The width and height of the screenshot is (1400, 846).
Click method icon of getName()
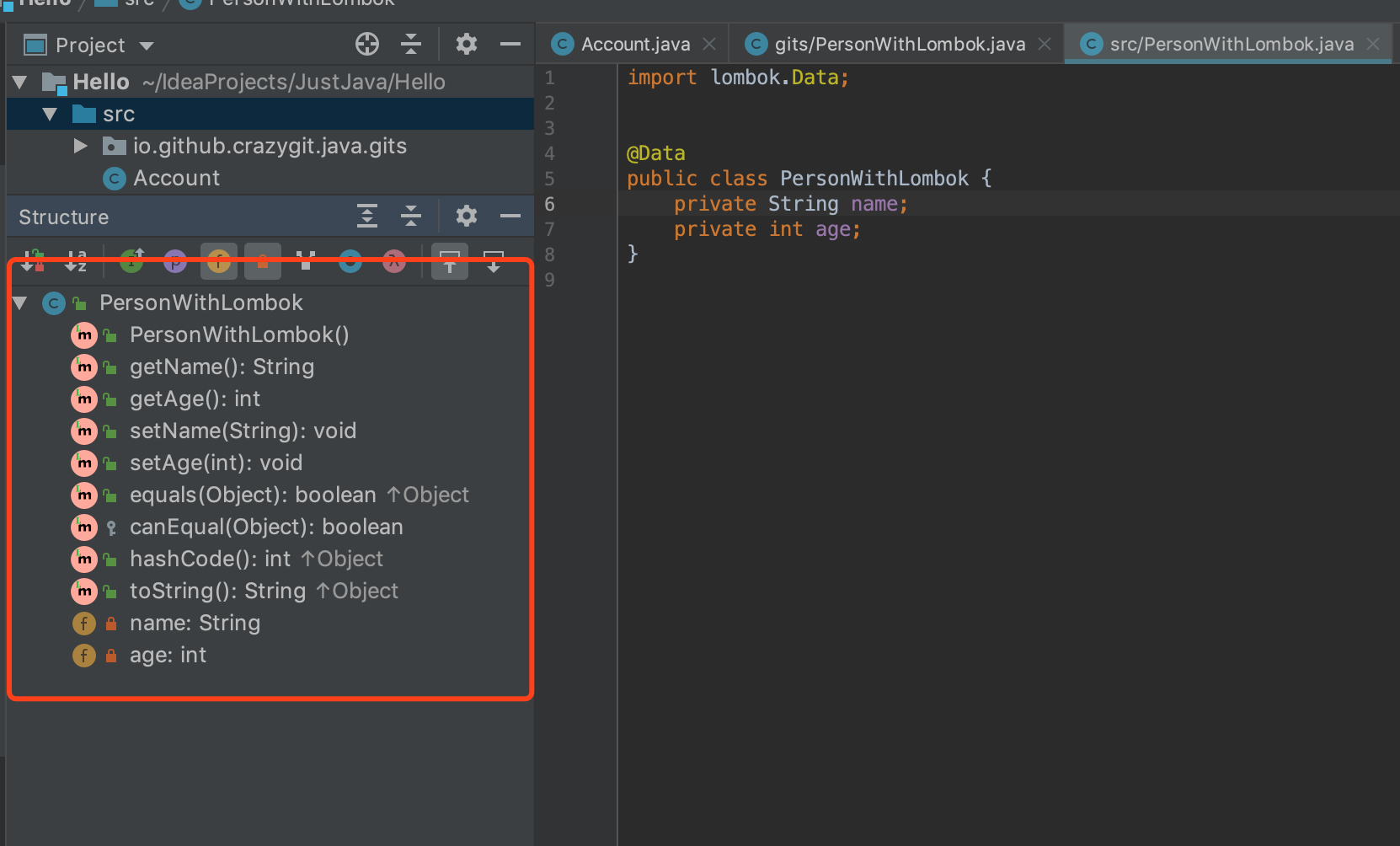pos(84,367)
